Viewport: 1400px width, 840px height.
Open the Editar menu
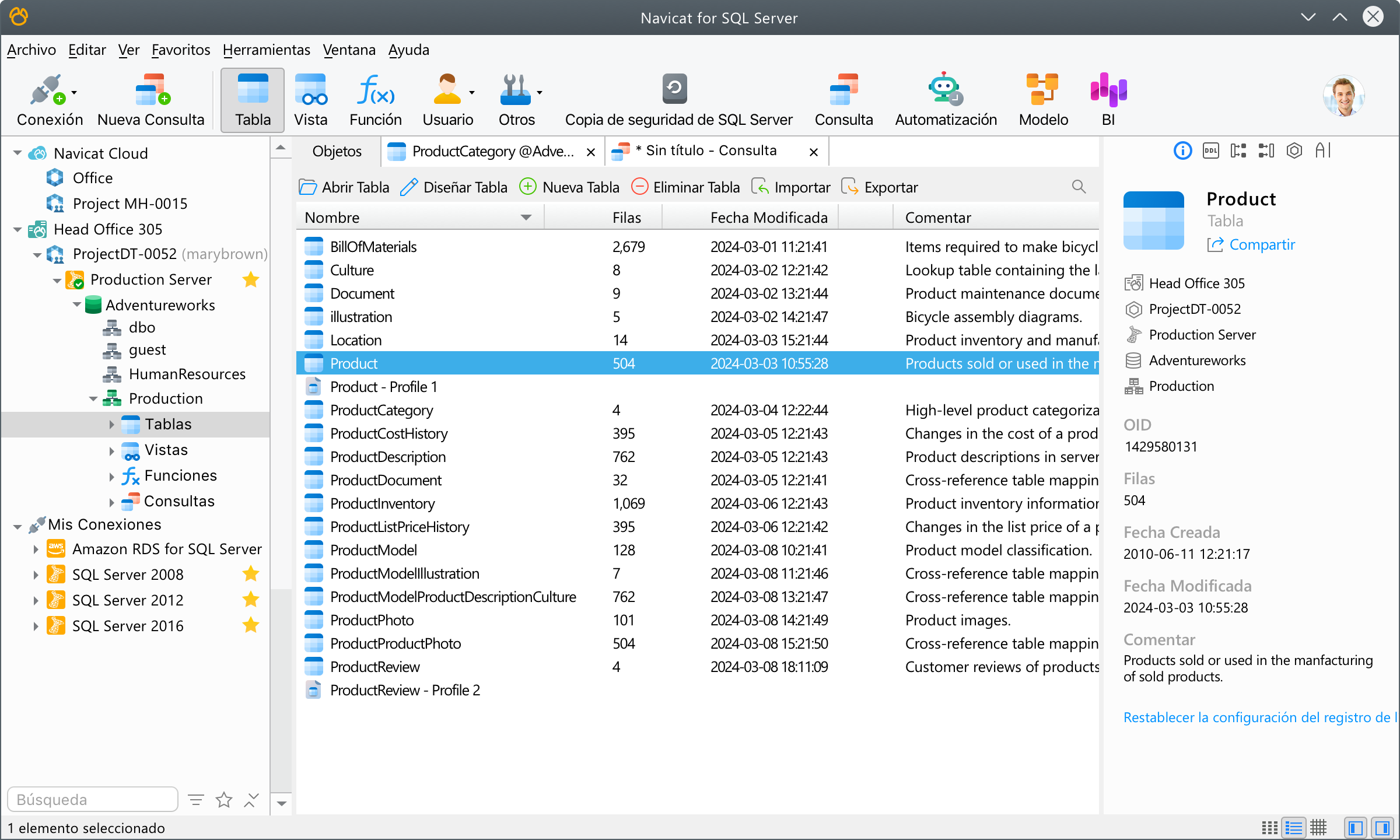click(x=87, y=50)
